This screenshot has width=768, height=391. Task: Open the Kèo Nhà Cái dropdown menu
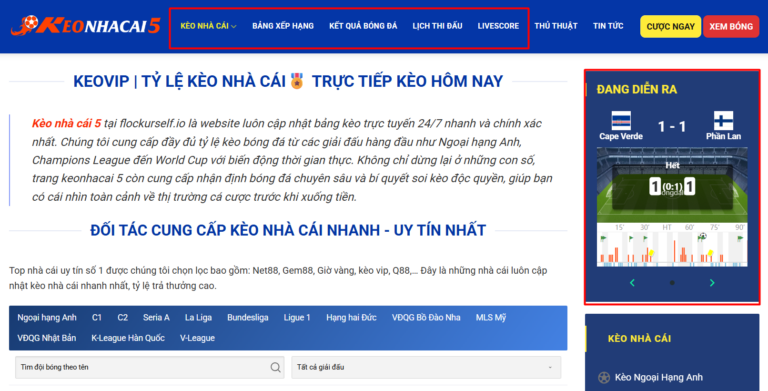coord(208,26)
